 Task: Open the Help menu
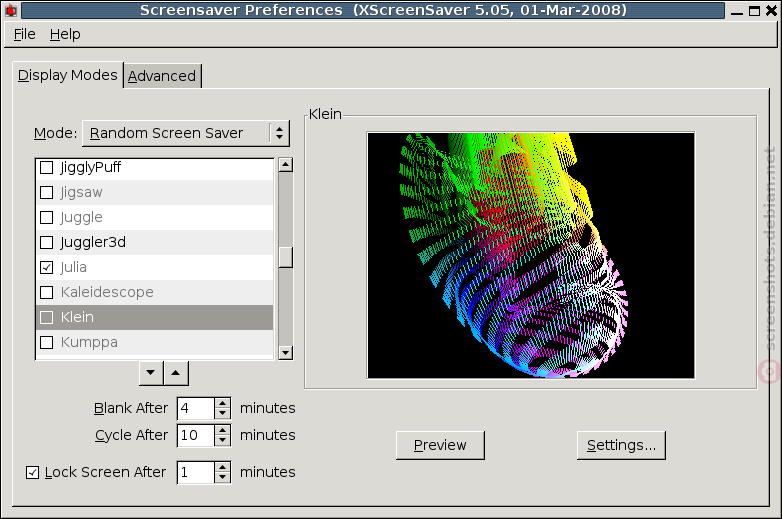[65, 34]
